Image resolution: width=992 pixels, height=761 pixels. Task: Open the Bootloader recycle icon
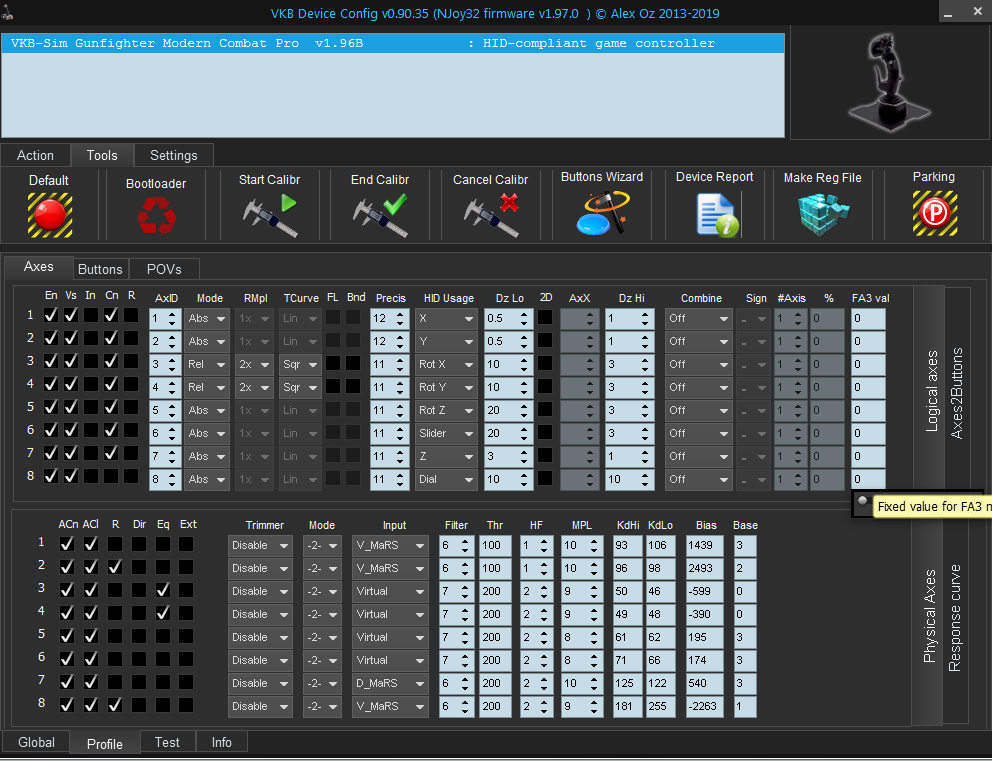tap(156, 215)
